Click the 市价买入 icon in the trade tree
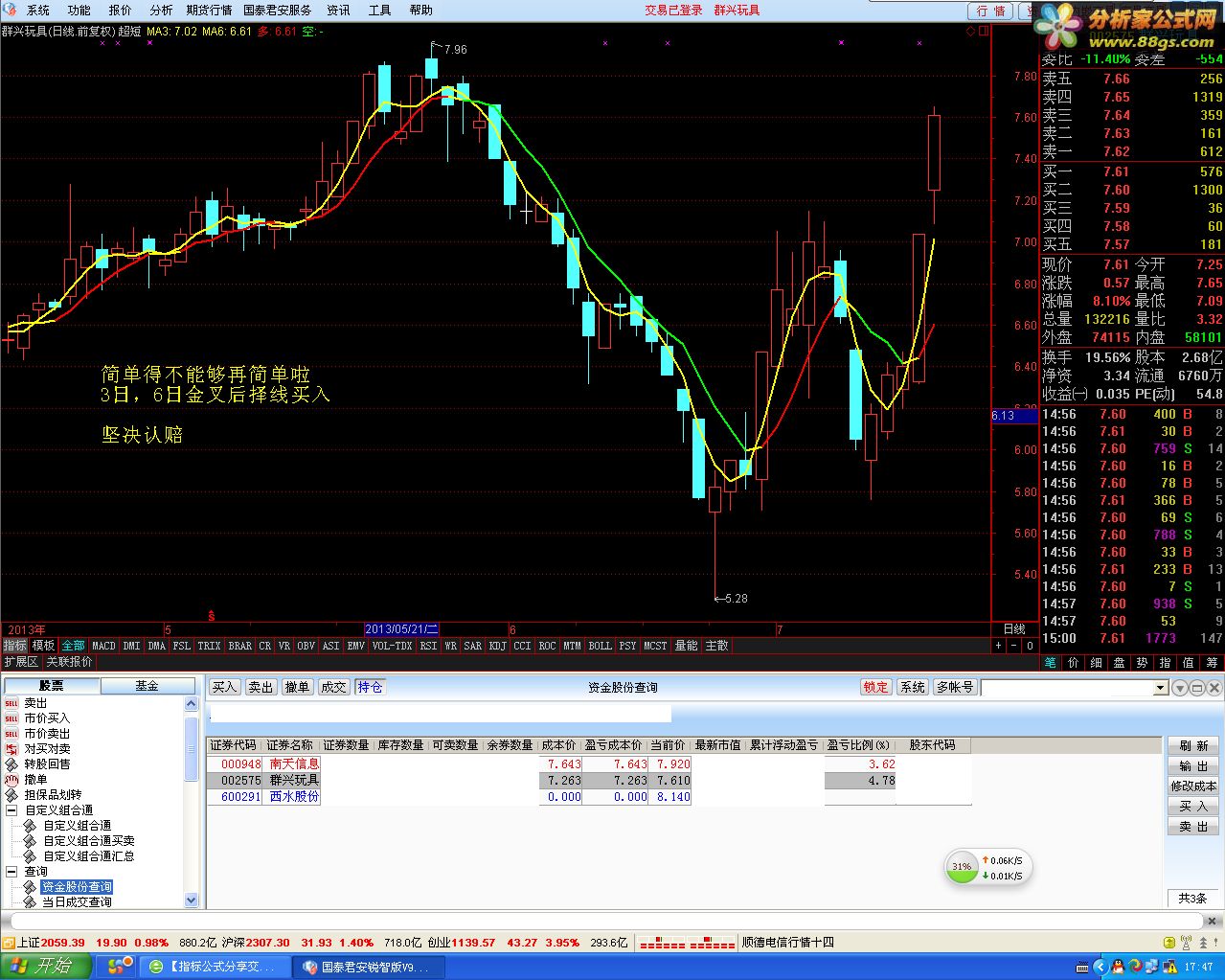 11,718
